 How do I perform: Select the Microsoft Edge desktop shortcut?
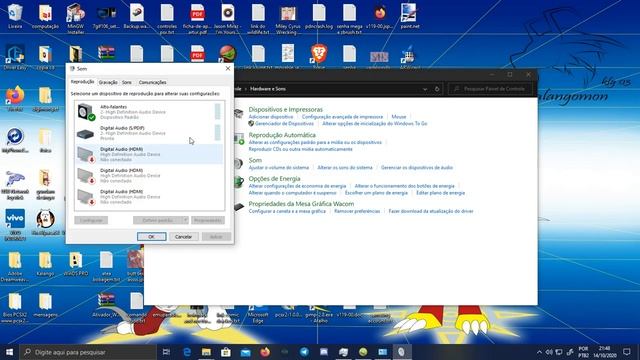258,314
